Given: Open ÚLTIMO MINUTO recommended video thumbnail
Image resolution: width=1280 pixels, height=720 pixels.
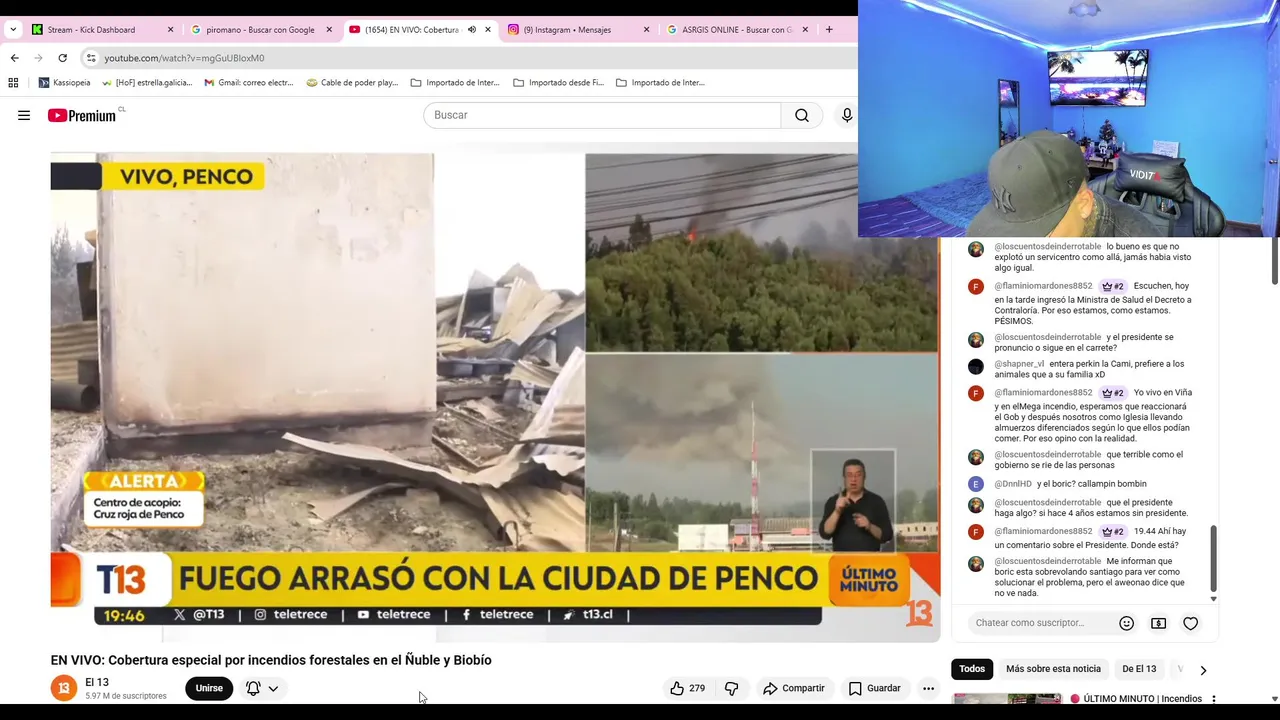Looking at the screenshot, I should [x=1007, y=699].
